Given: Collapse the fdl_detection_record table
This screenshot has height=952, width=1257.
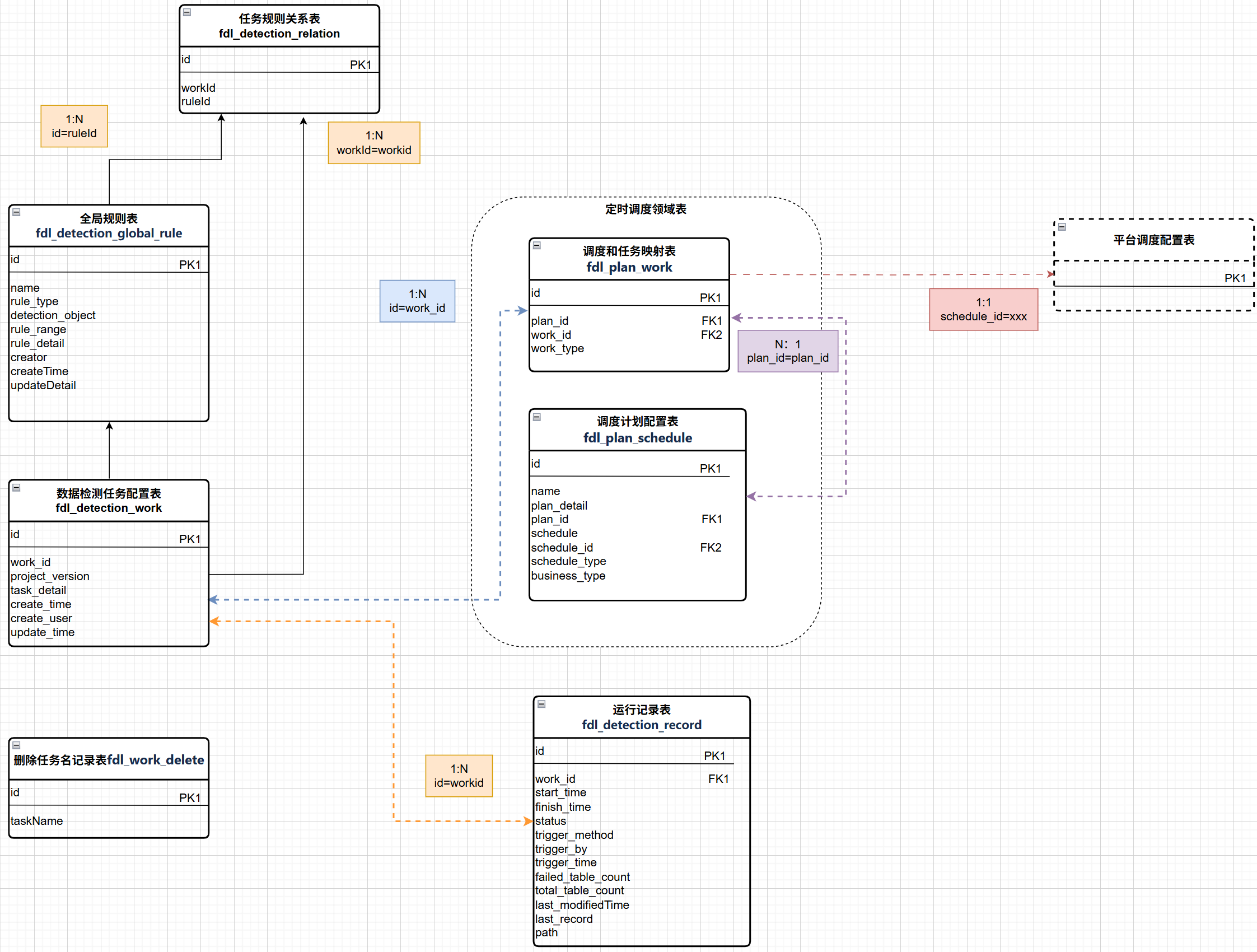Looking at the screenshot, I should click(x=541, y=704).
